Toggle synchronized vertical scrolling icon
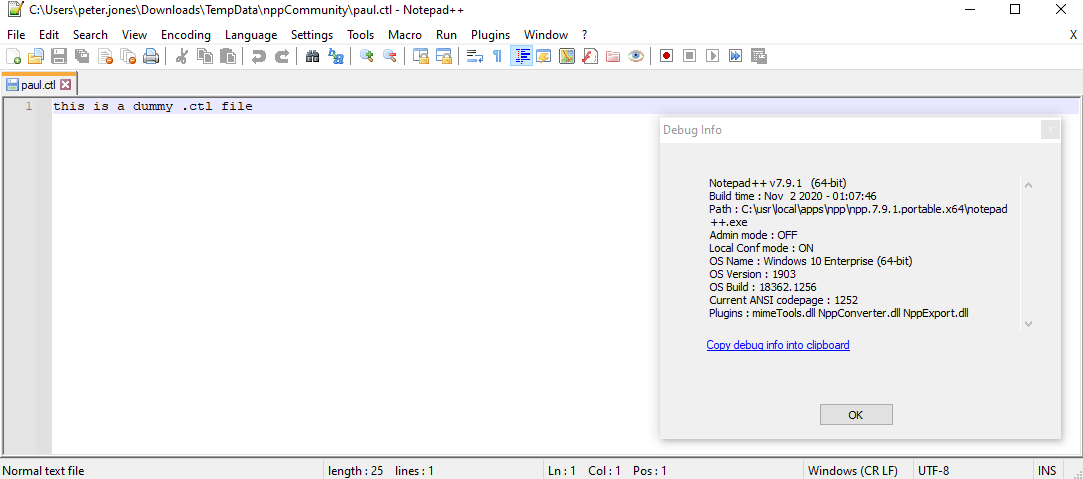The image size is (1083, 479). click(x=421, y=57)
